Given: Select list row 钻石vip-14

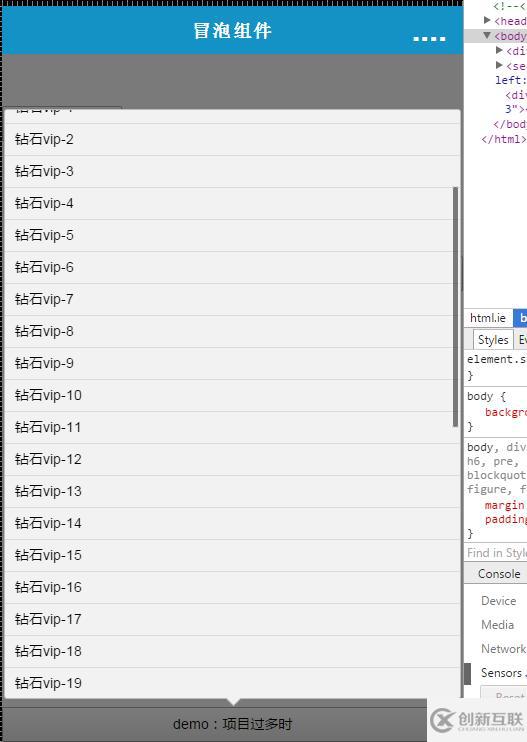Looking at the screenshot, I should [232, 523].
